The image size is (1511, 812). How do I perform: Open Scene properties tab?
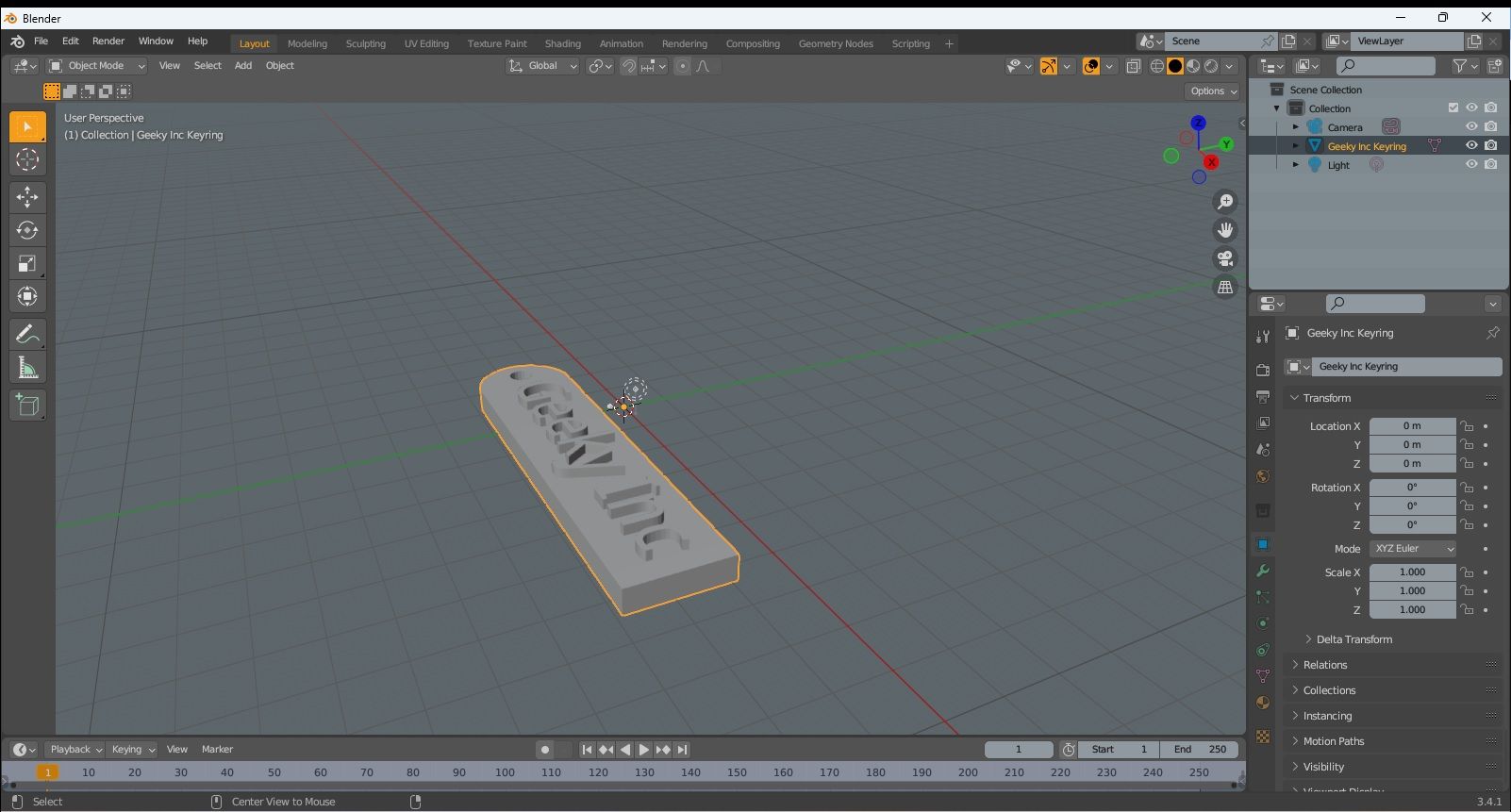coord(1263,450)
